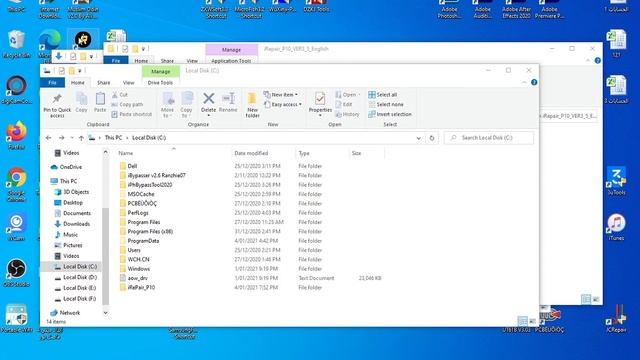Open the Open command dropdown
This screenshot has width=640, height=360.
click(x=348, y=95)
